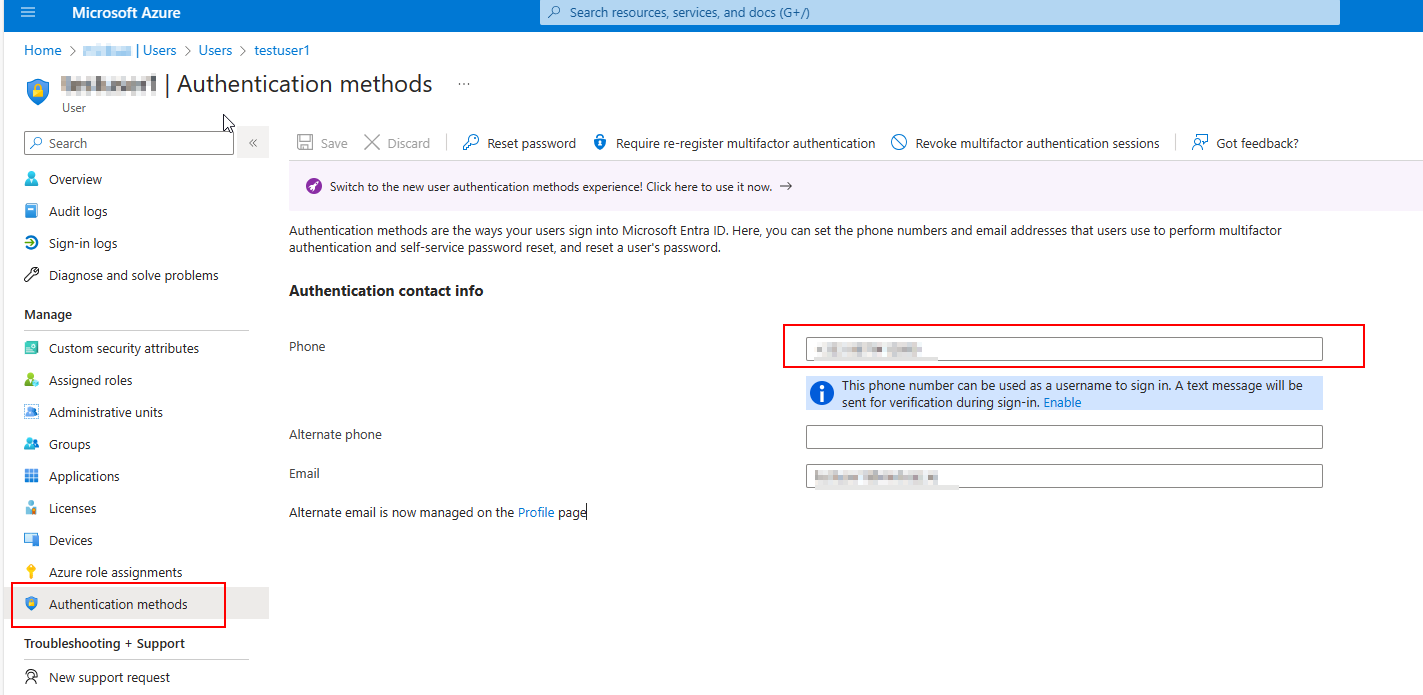This screenshot has height=695, width=1423.
Task: Open the testuser1 breadcrumb
Action: click(282, 50)
